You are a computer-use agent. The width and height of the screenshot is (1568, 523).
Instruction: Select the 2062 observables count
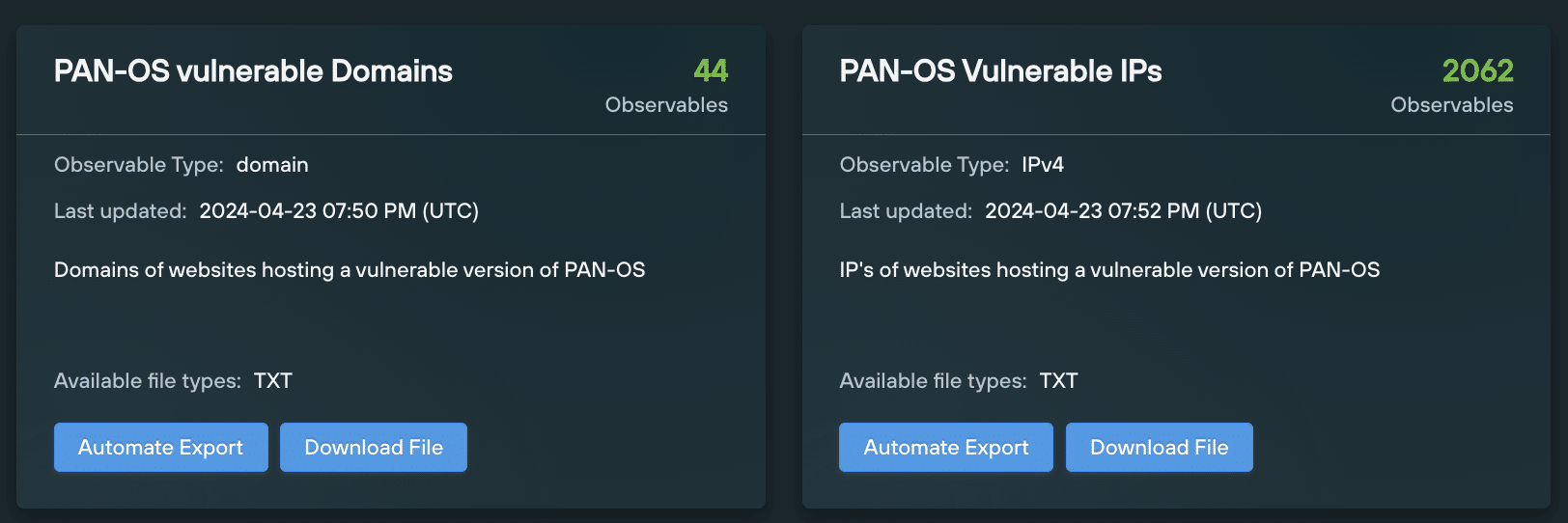[x=1477, y=70]
